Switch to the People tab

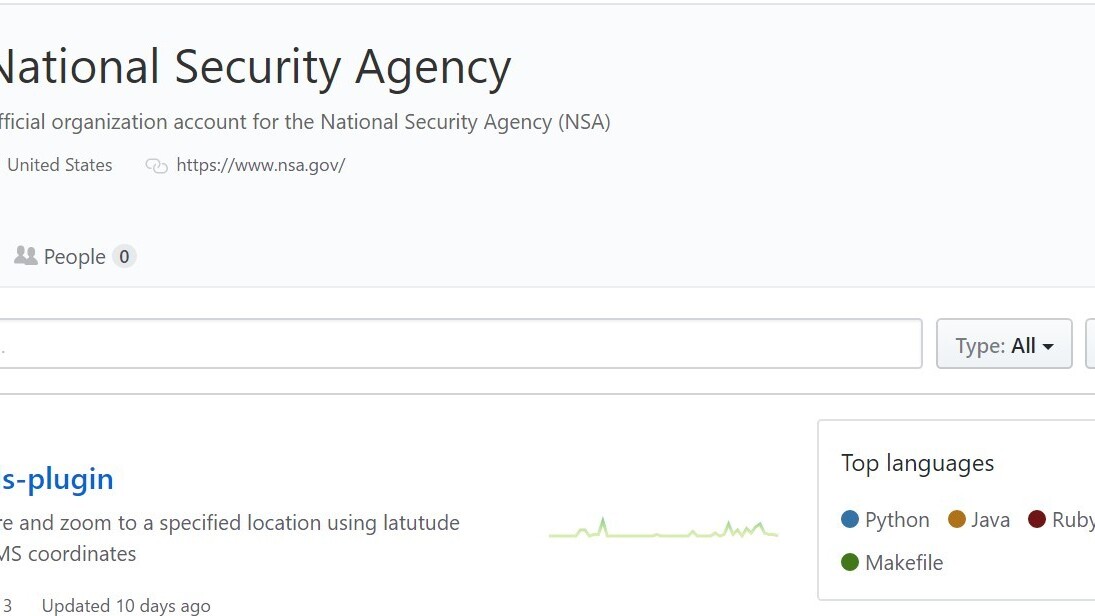(74, 257)
